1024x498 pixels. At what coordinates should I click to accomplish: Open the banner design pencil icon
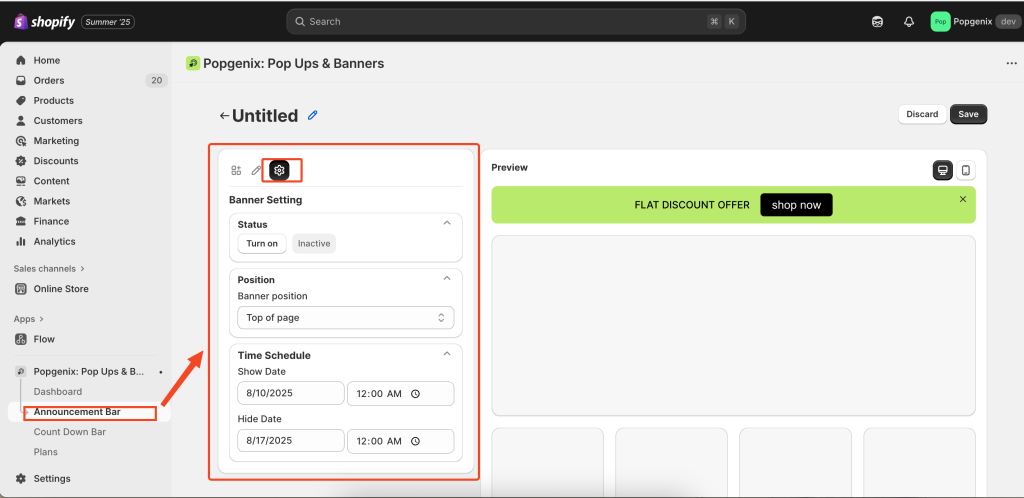pos(257,170)
